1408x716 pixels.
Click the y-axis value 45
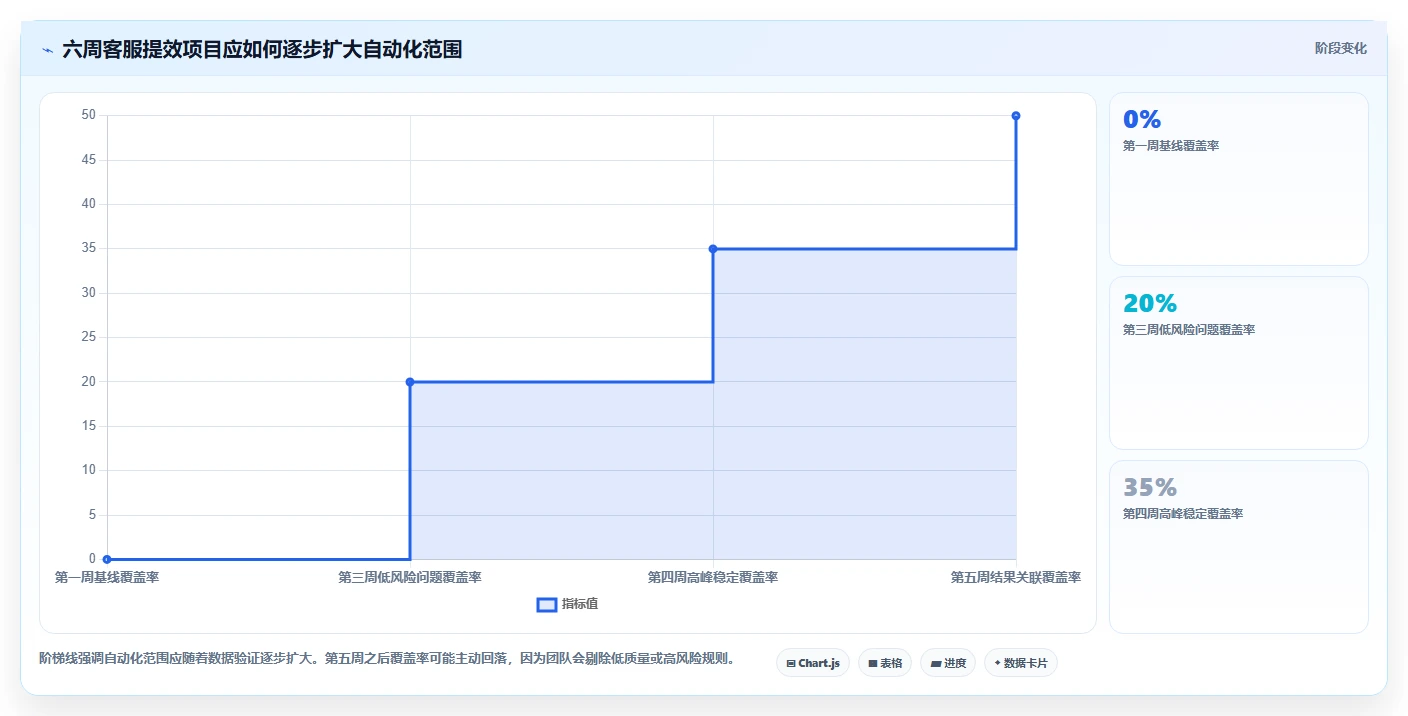click(x=89, y=160)
